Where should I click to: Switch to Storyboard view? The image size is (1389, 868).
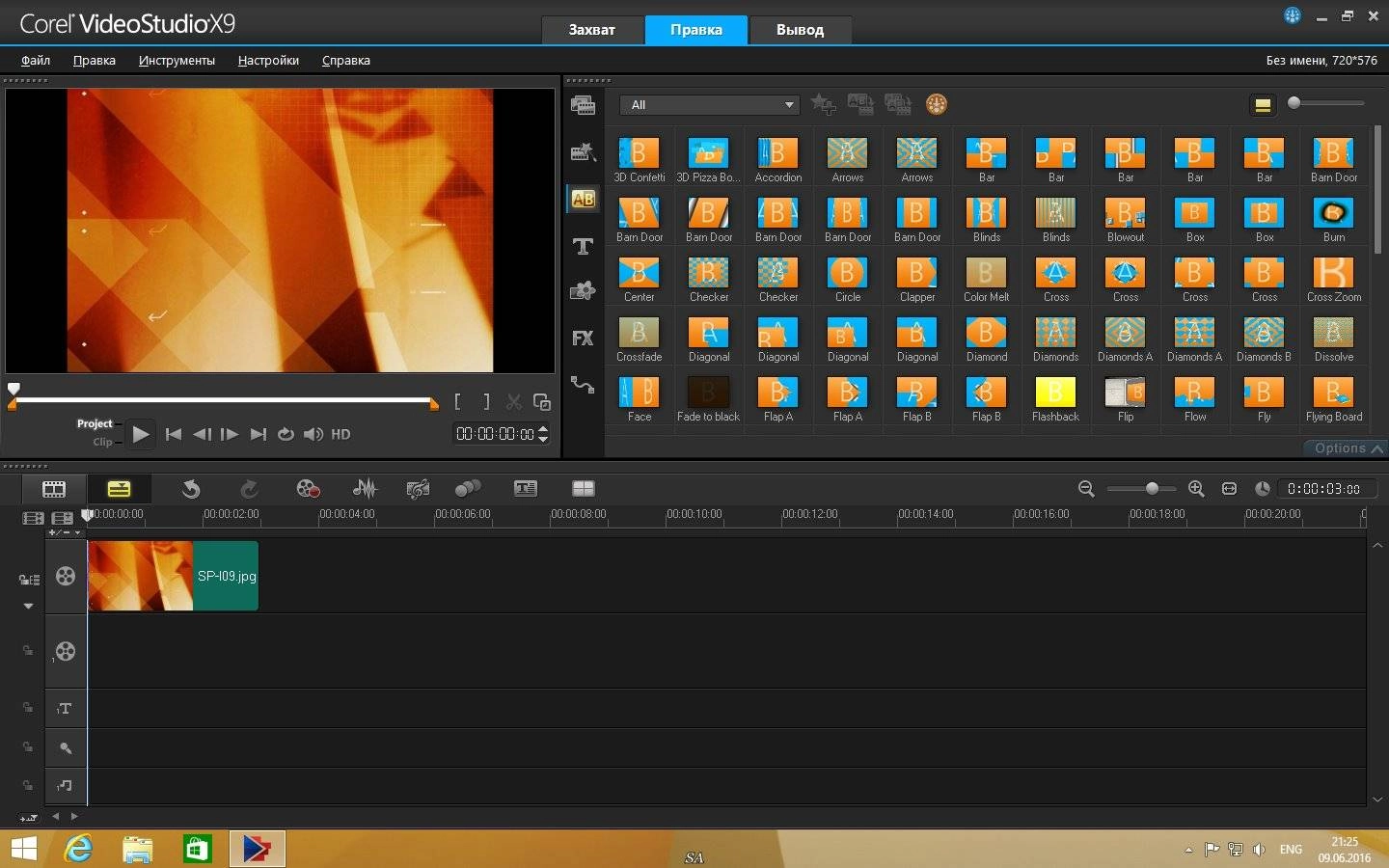pyautogui.click(x=54, y=489)
